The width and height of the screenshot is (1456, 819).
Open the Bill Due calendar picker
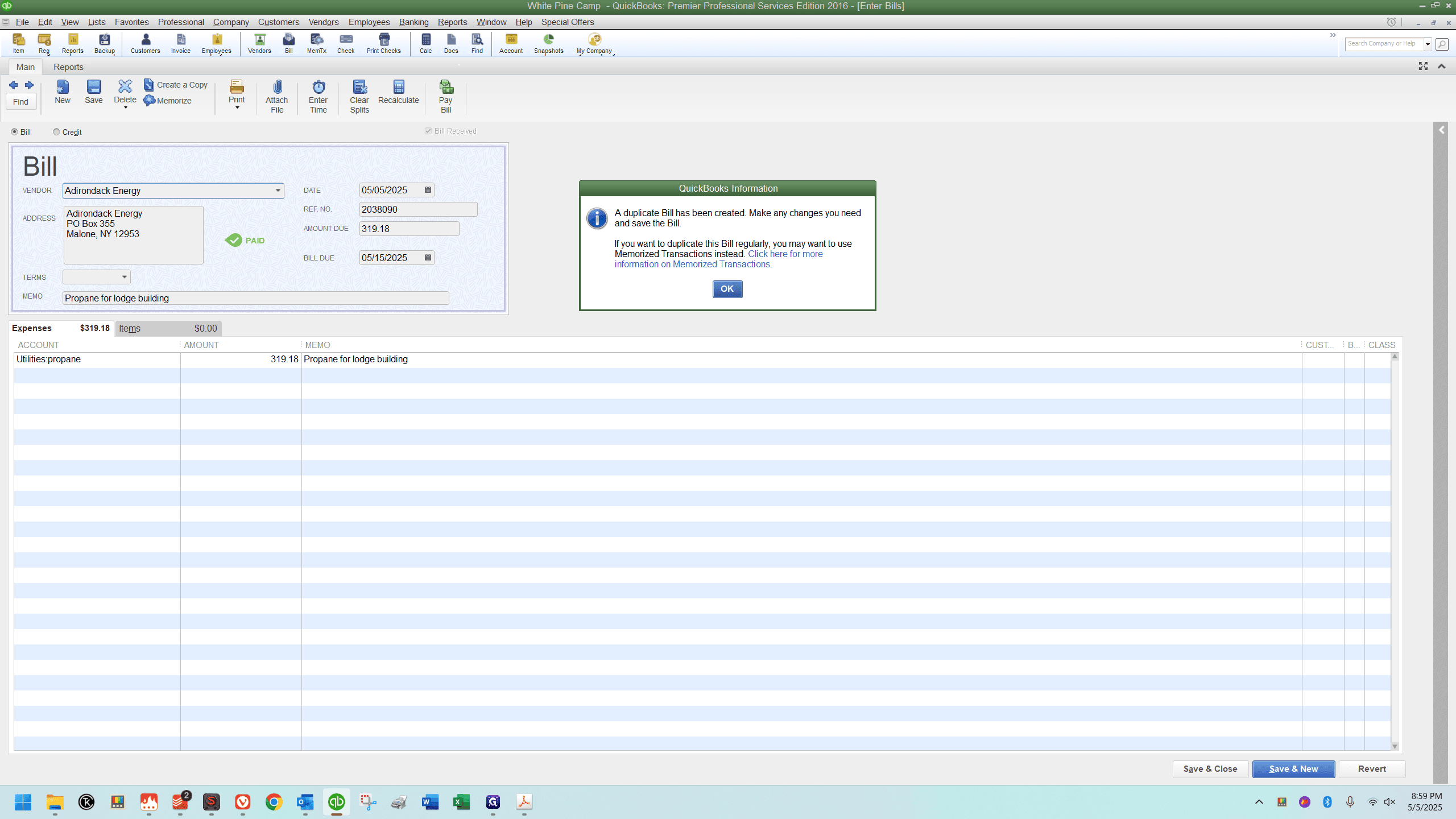tap(428, 258)
